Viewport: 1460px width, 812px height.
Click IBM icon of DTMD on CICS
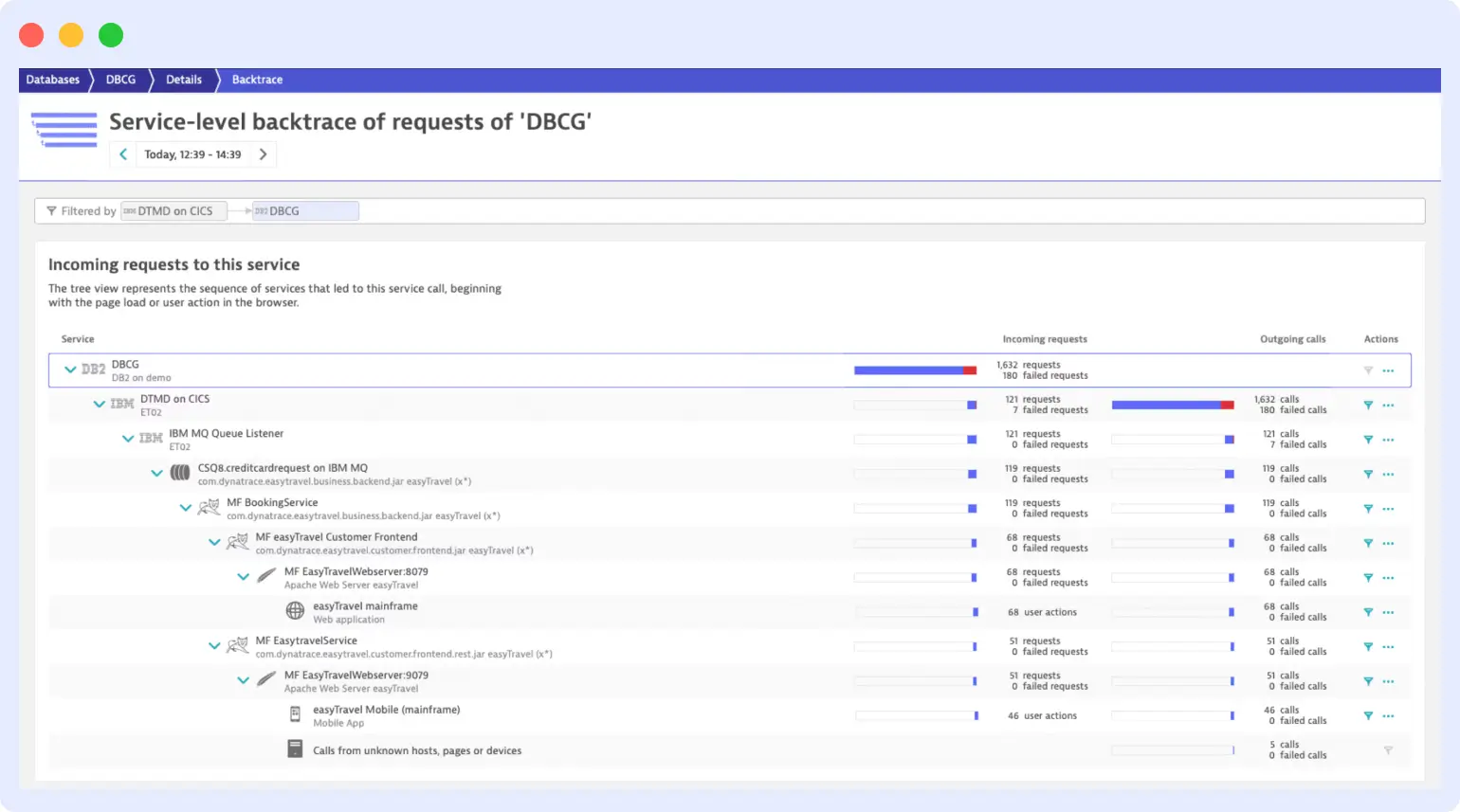pos(122,405)
